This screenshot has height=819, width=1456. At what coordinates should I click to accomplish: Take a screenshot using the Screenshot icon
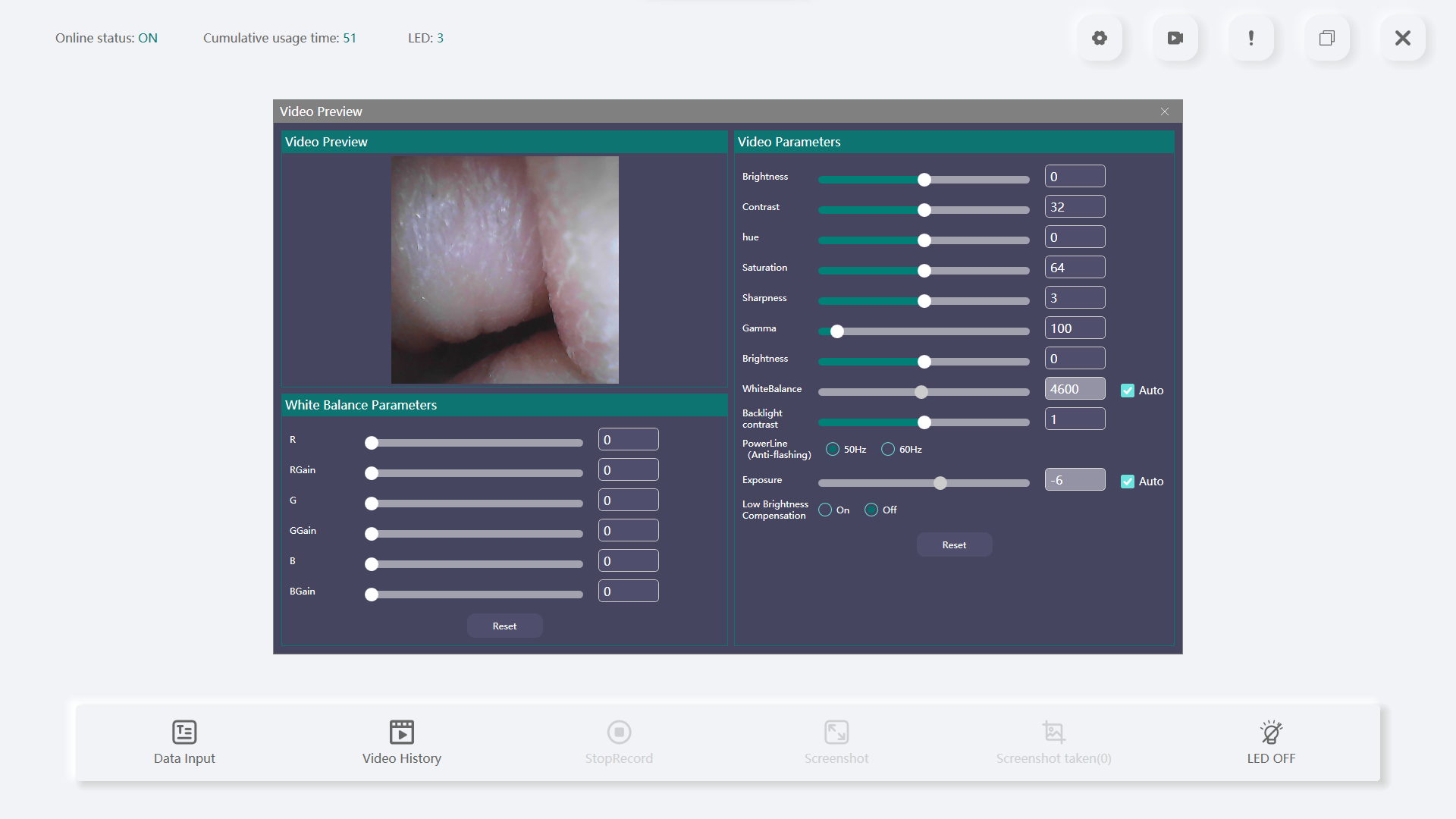point(836,742)
